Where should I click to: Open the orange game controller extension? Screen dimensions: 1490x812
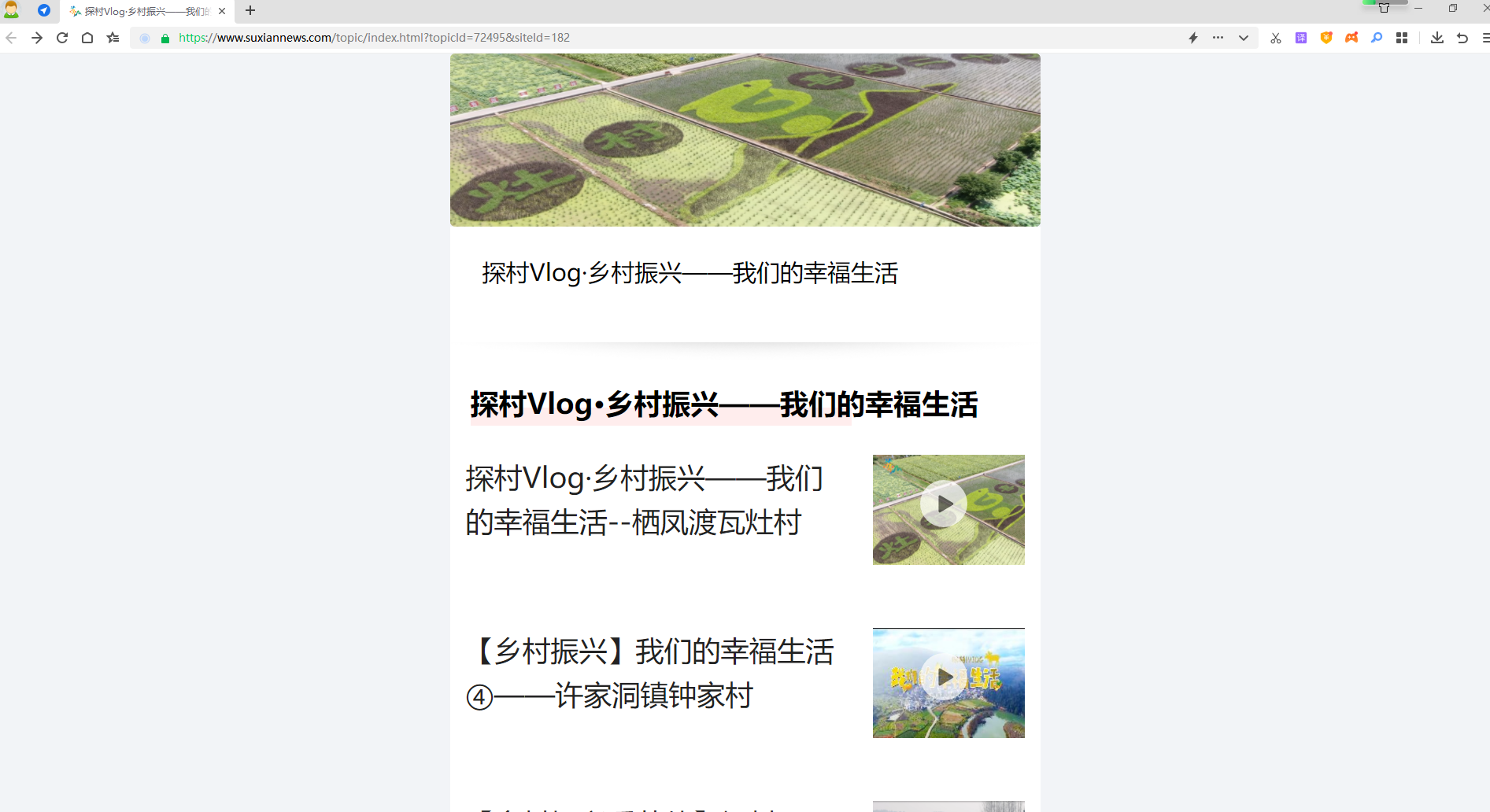(x=1351, y=38)
